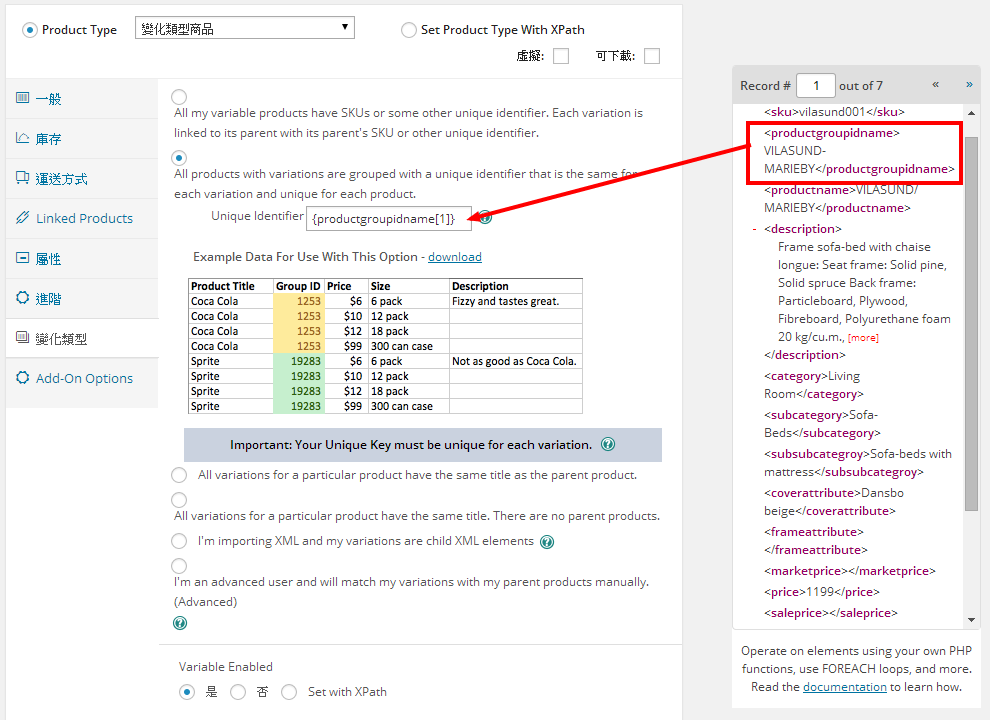The image size is (990, 720).
Task: Go to next record arrow
Action: [968, 85]
